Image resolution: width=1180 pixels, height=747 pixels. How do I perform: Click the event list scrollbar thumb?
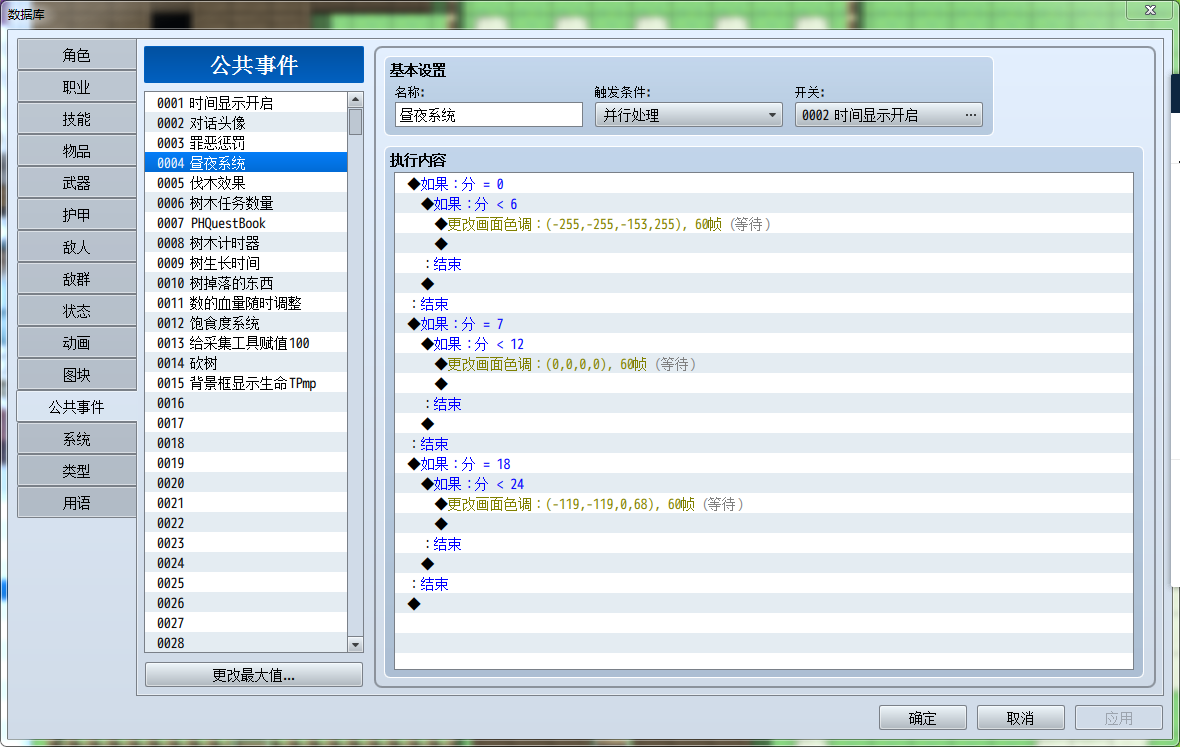[355, 122]
